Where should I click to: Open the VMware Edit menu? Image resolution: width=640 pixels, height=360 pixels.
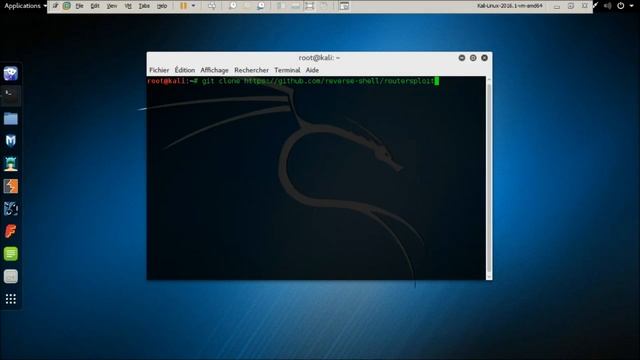point(95,6)
